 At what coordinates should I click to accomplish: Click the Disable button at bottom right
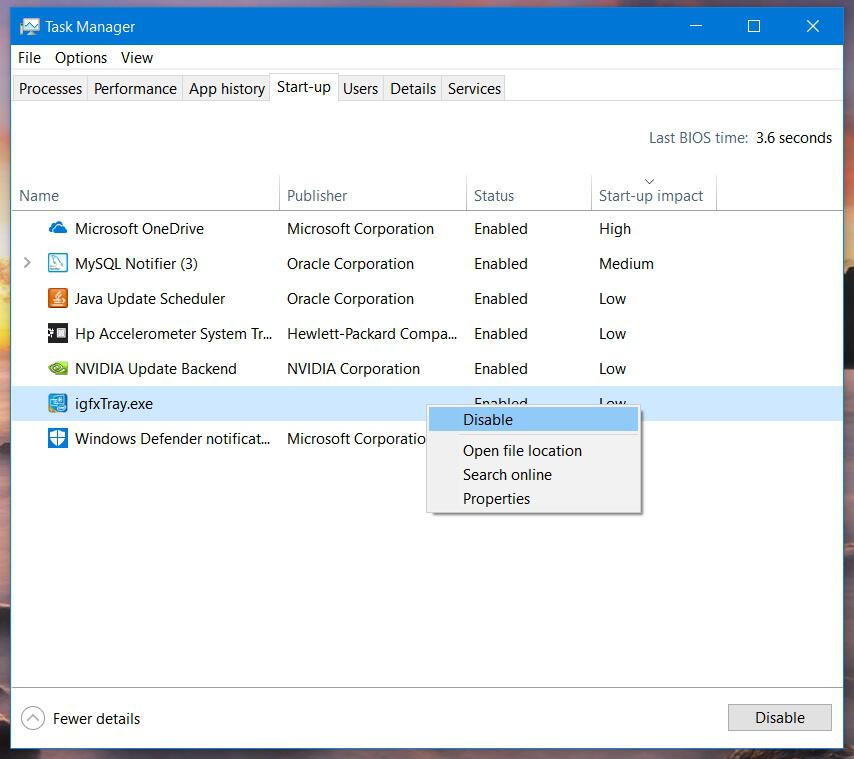pos(779,718)
